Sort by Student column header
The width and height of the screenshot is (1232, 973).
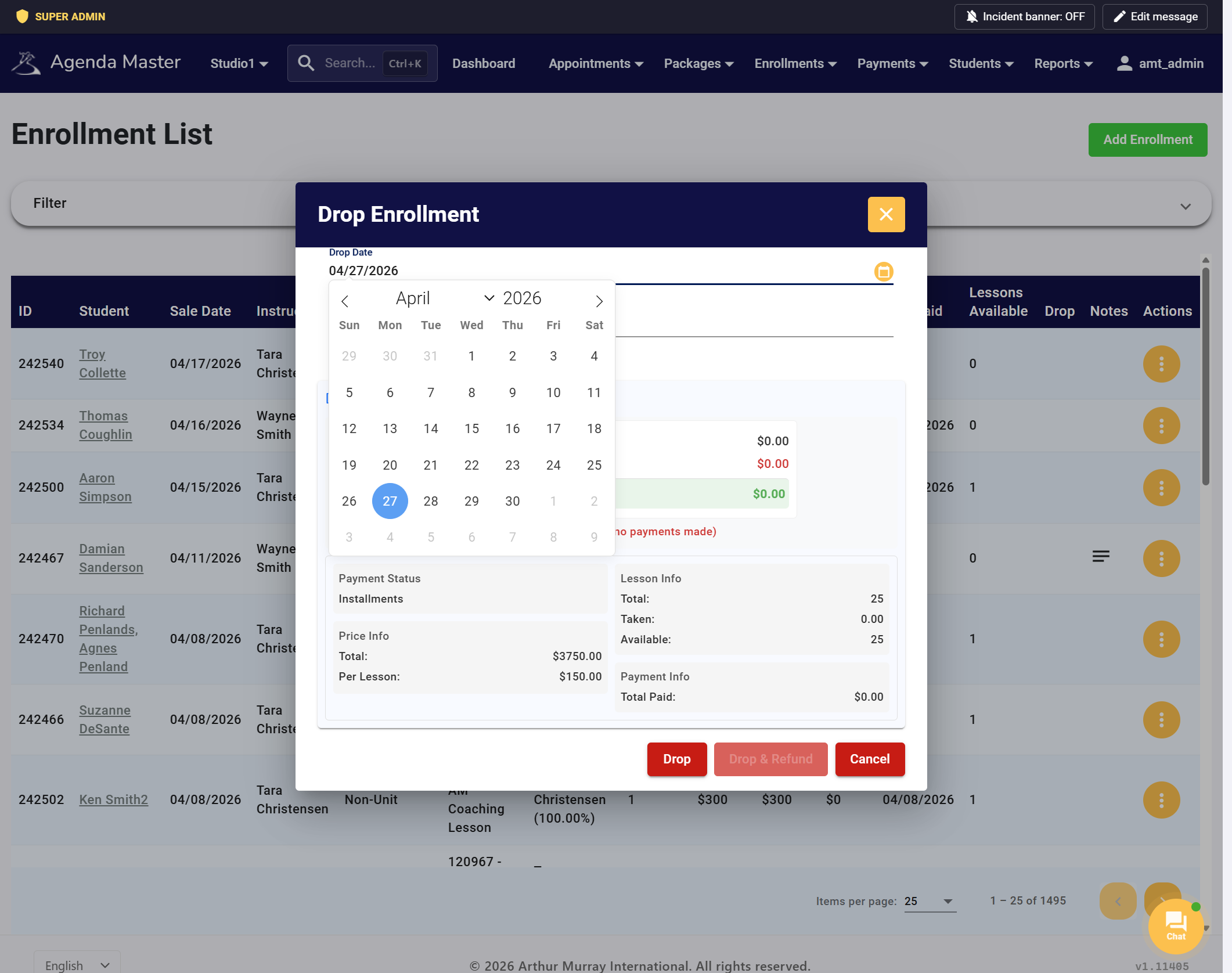pyautogui.click(x=104, y=311)
